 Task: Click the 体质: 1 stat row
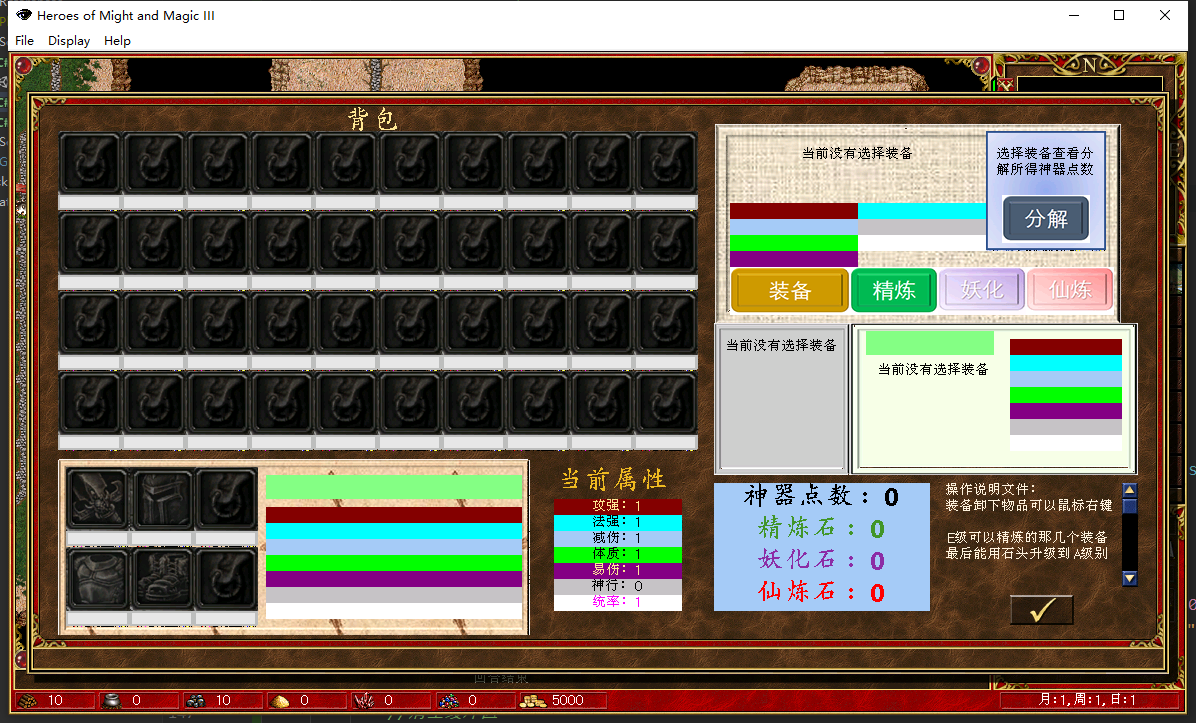pos(618,554)
